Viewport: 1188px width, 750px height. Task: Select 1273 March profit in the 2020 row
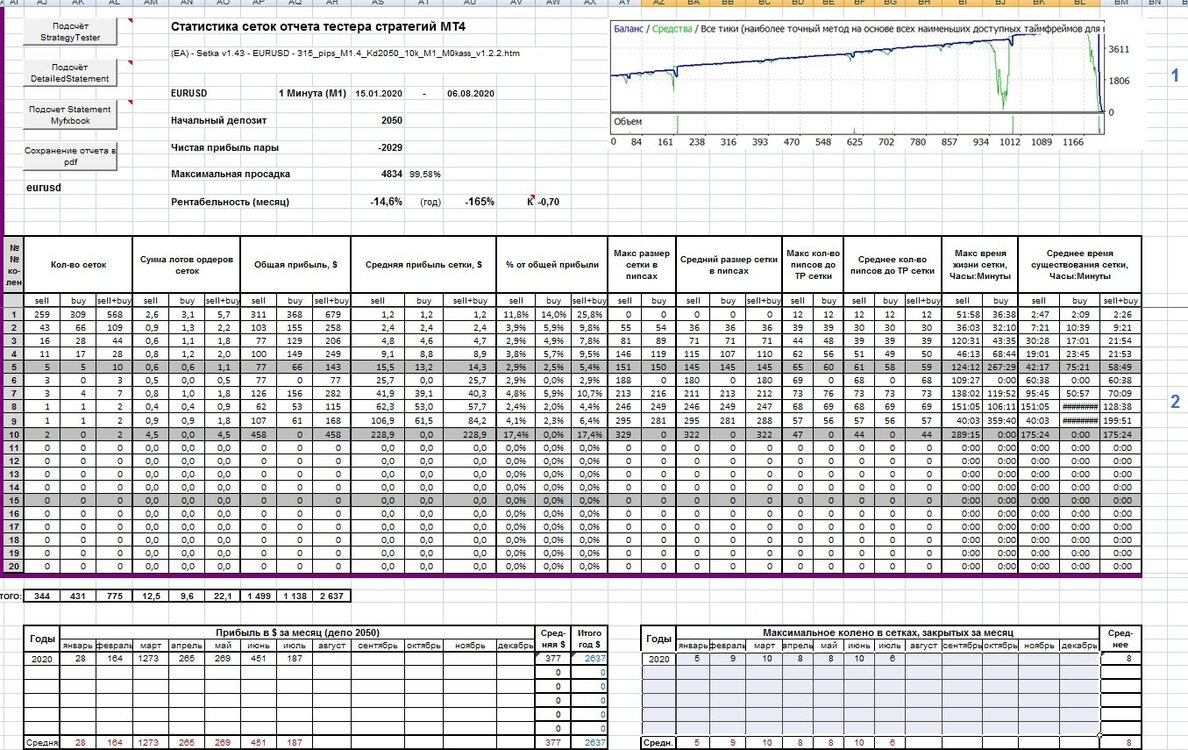[150, 658]
